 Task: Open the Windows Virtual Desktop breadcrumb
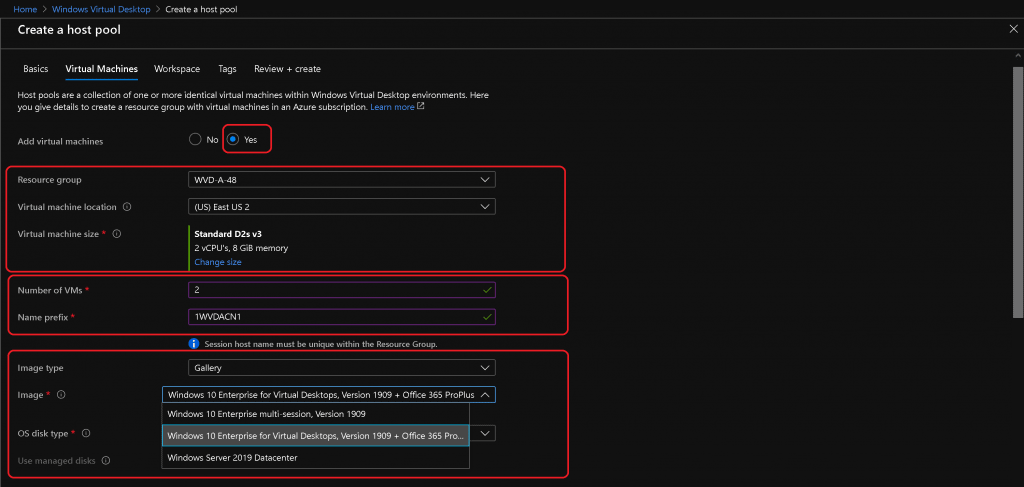pos(101,10)
